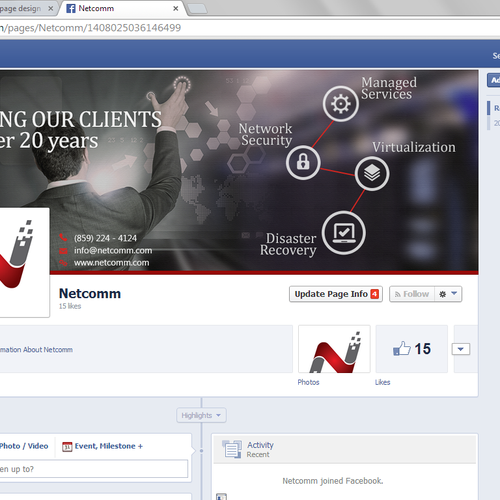Click the thumbs-up Likes tile showing 15
Screen dimensions: 500x500
pyautogui.click(x=412, y=349)
